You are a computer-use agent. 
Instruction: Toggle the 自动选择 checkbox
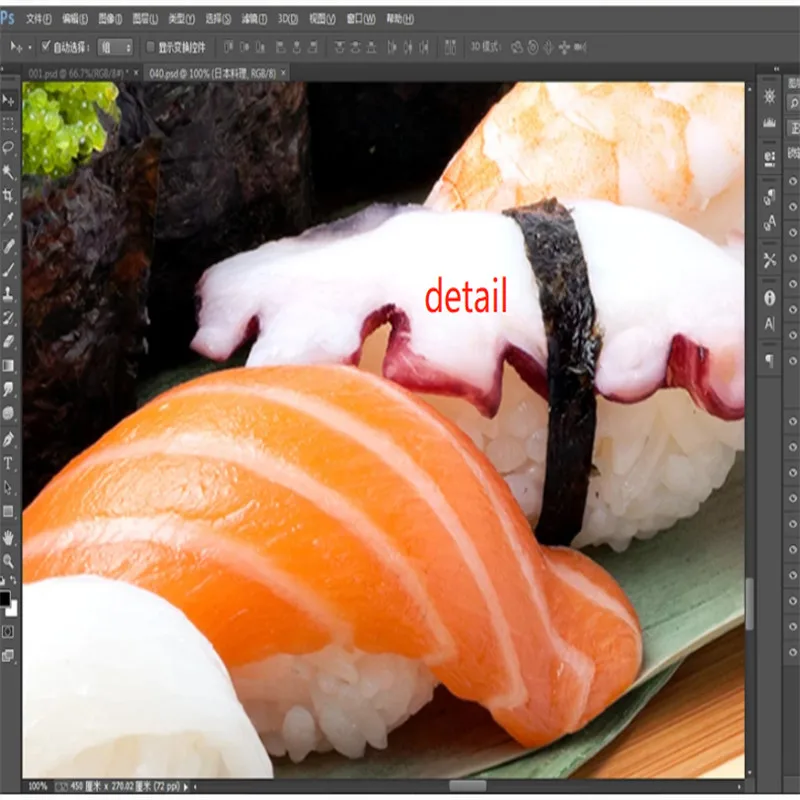pyautogui.click(x=46, y=46)
